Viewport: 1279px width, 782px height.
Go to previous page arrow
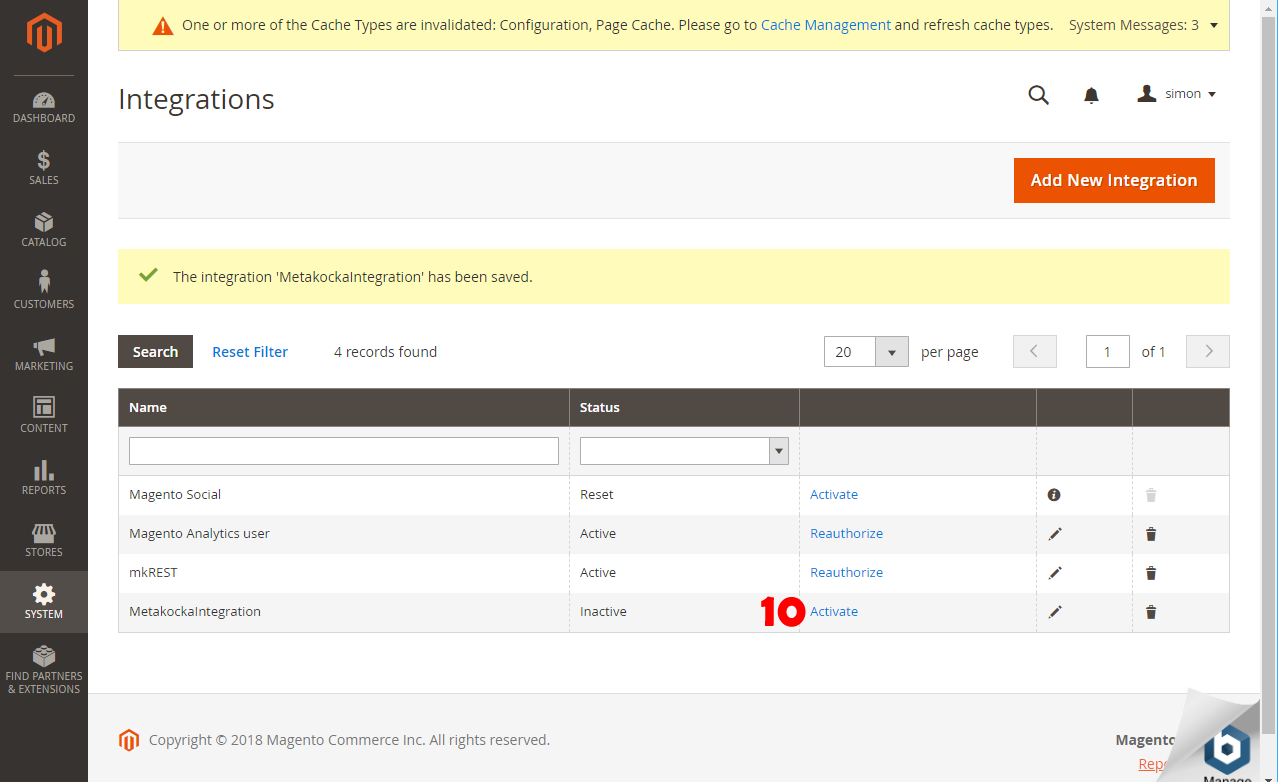[x=1035, y=352]
